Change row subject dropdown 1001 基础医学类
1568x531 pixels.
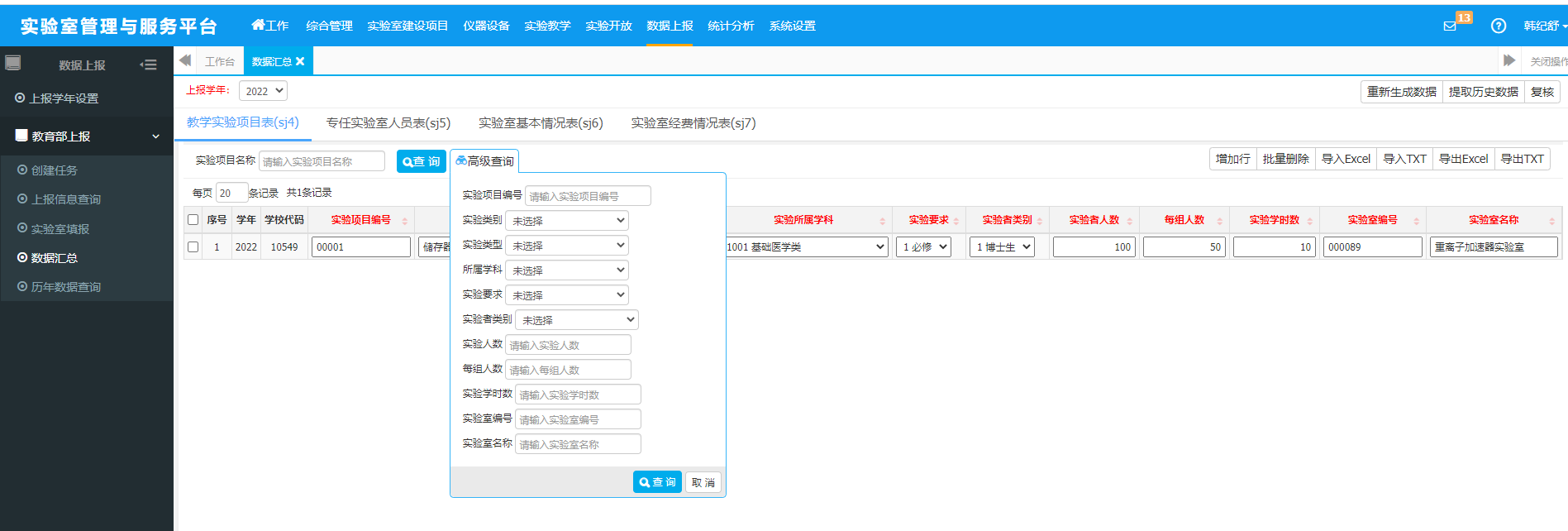[x=806, y=246]
